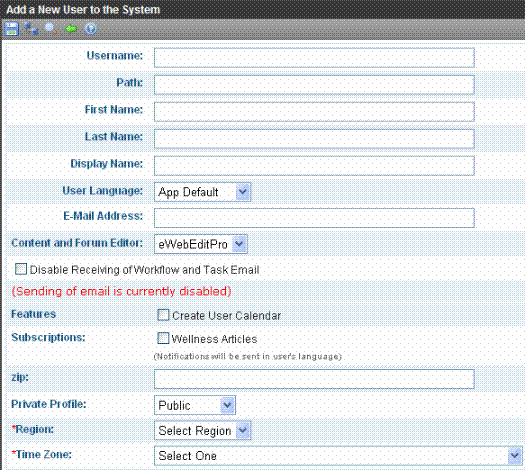
Task: Expand the Private Profile dropdown
Action: [195, 405]
